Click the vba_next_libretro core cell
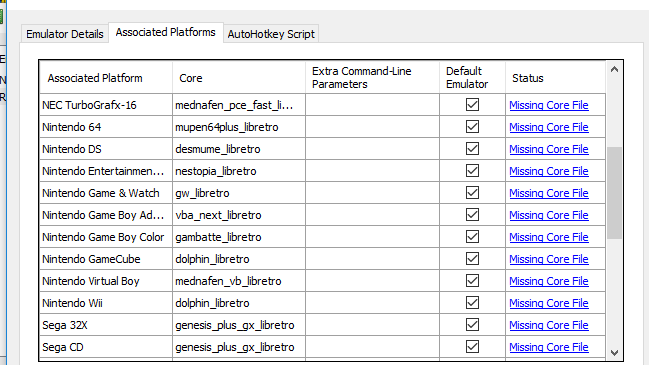649x365 pixels. (239, 215)
